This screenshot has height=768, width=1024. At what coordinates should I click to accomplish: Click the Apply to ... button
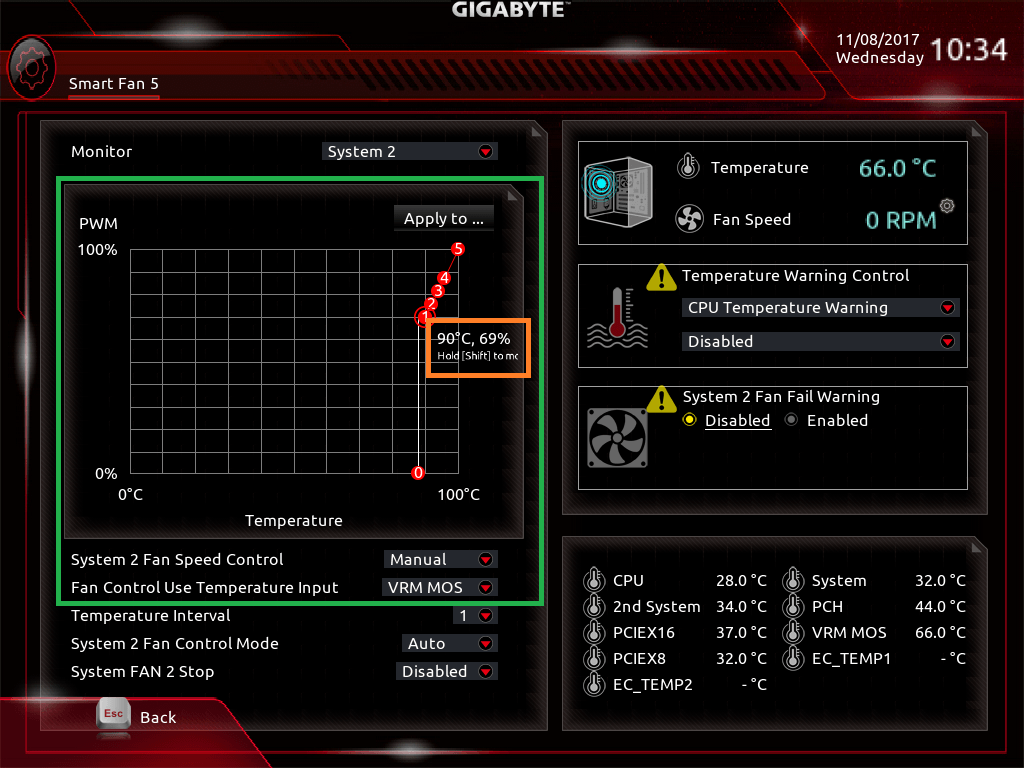[x=443, y=219]
